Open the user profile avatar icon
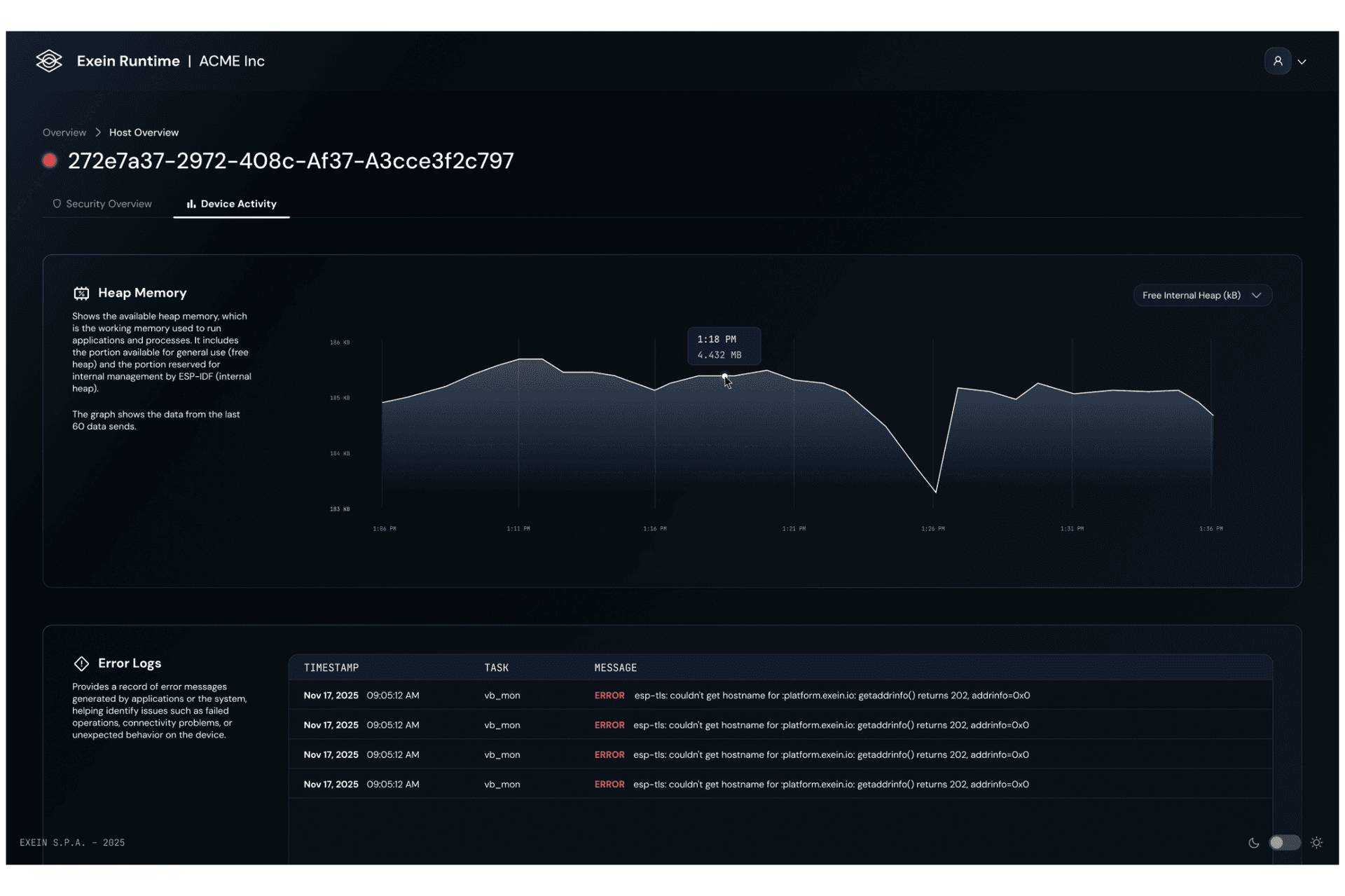Viewport: 1345px width, 896px height. coord(1277,61)
